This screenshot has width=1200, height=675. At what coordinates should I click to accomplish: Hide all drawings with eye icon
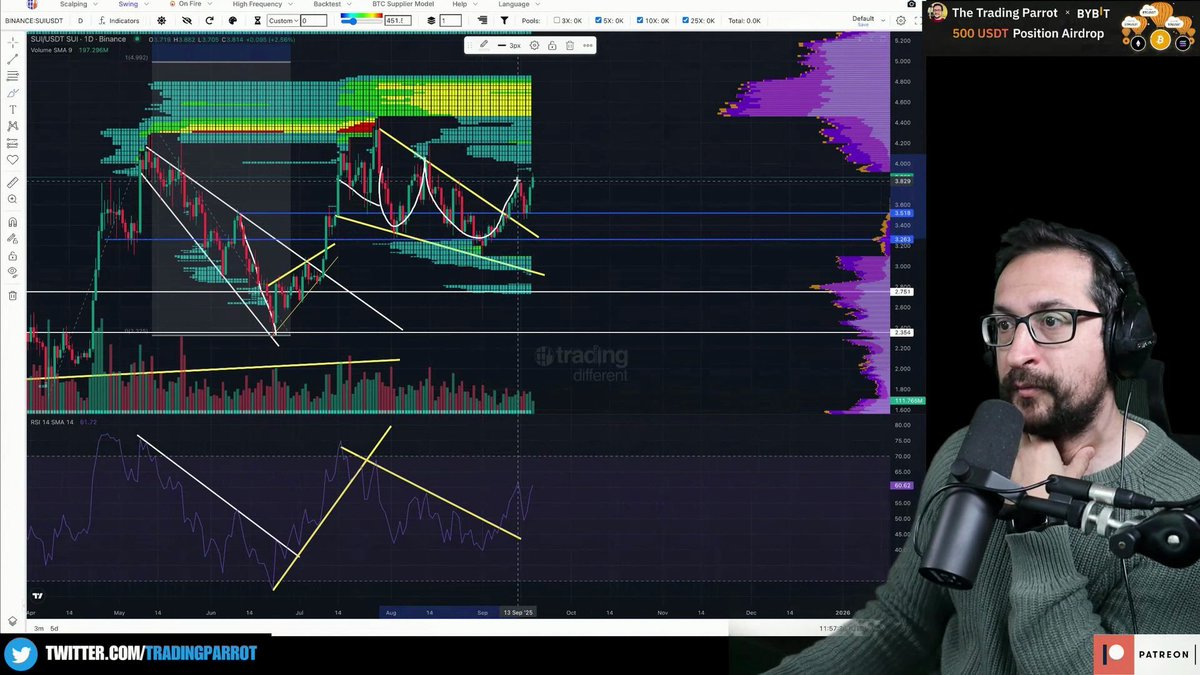(x=12, y=272)
